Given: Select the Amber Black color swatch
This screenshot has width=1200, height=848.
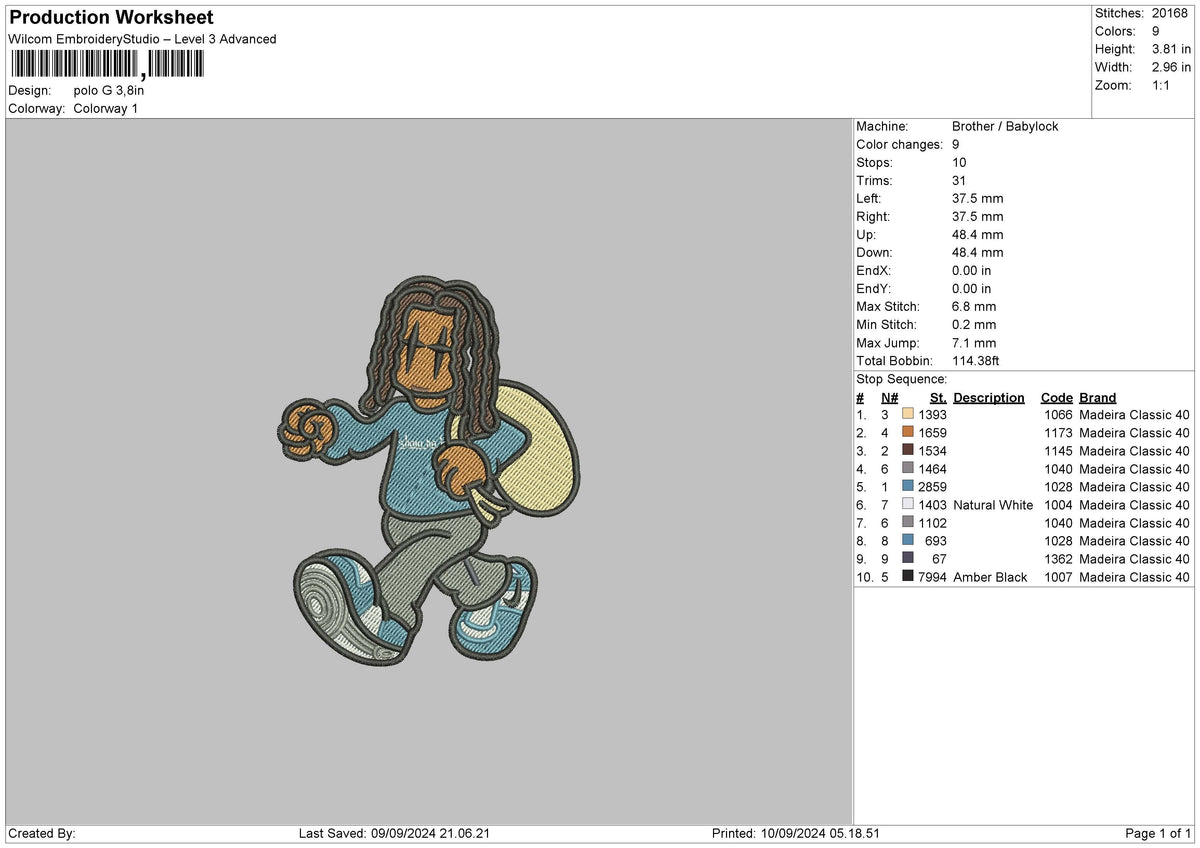Looking at the screenshot, I should 908,577.
